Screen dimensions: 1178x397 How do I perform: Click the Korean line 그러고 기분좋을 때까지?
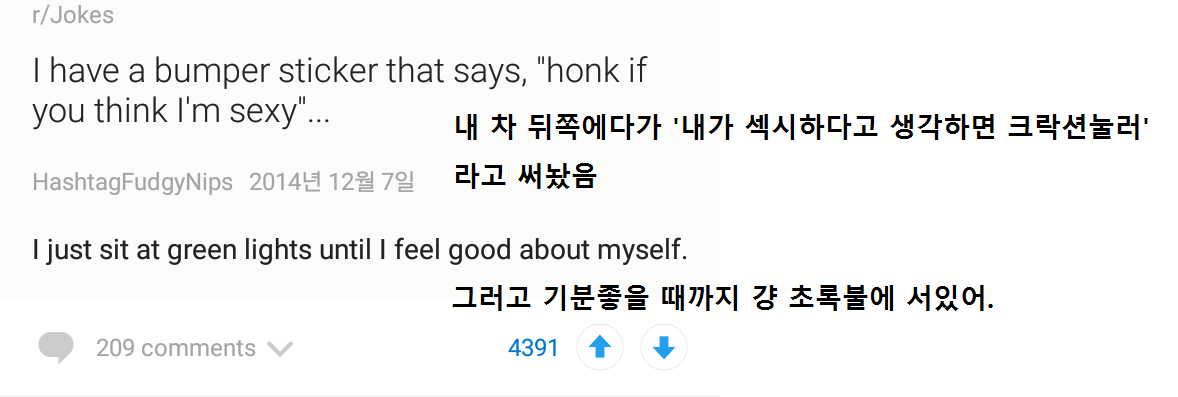[723, 299]
